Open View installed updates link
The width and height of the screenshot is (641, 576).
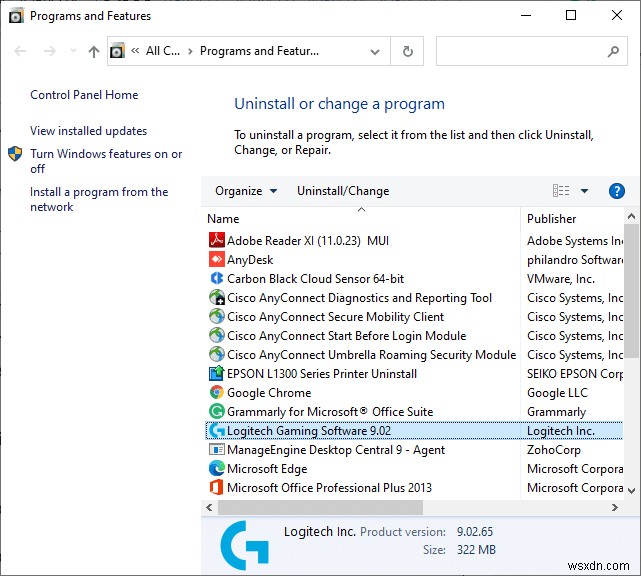point(88,131)
